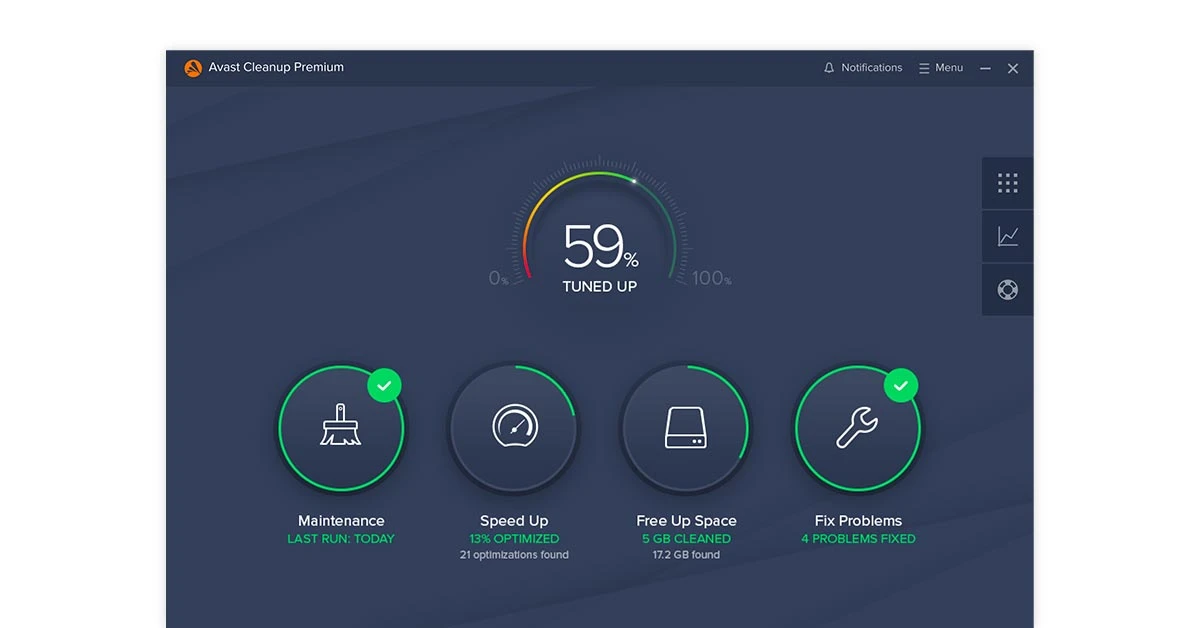Click the Avast logo in the title bar
This screenshot has height=628, width=1200.
(x=191, y=67)
